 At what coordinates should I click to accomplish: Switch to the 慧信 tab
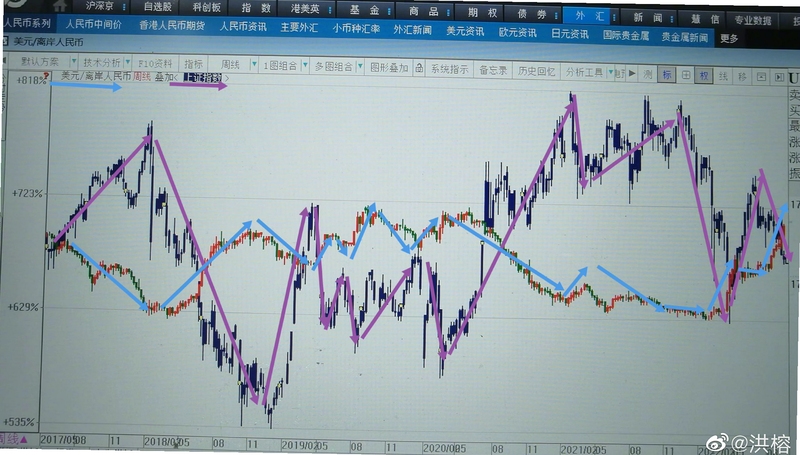(x=705, y=19)
